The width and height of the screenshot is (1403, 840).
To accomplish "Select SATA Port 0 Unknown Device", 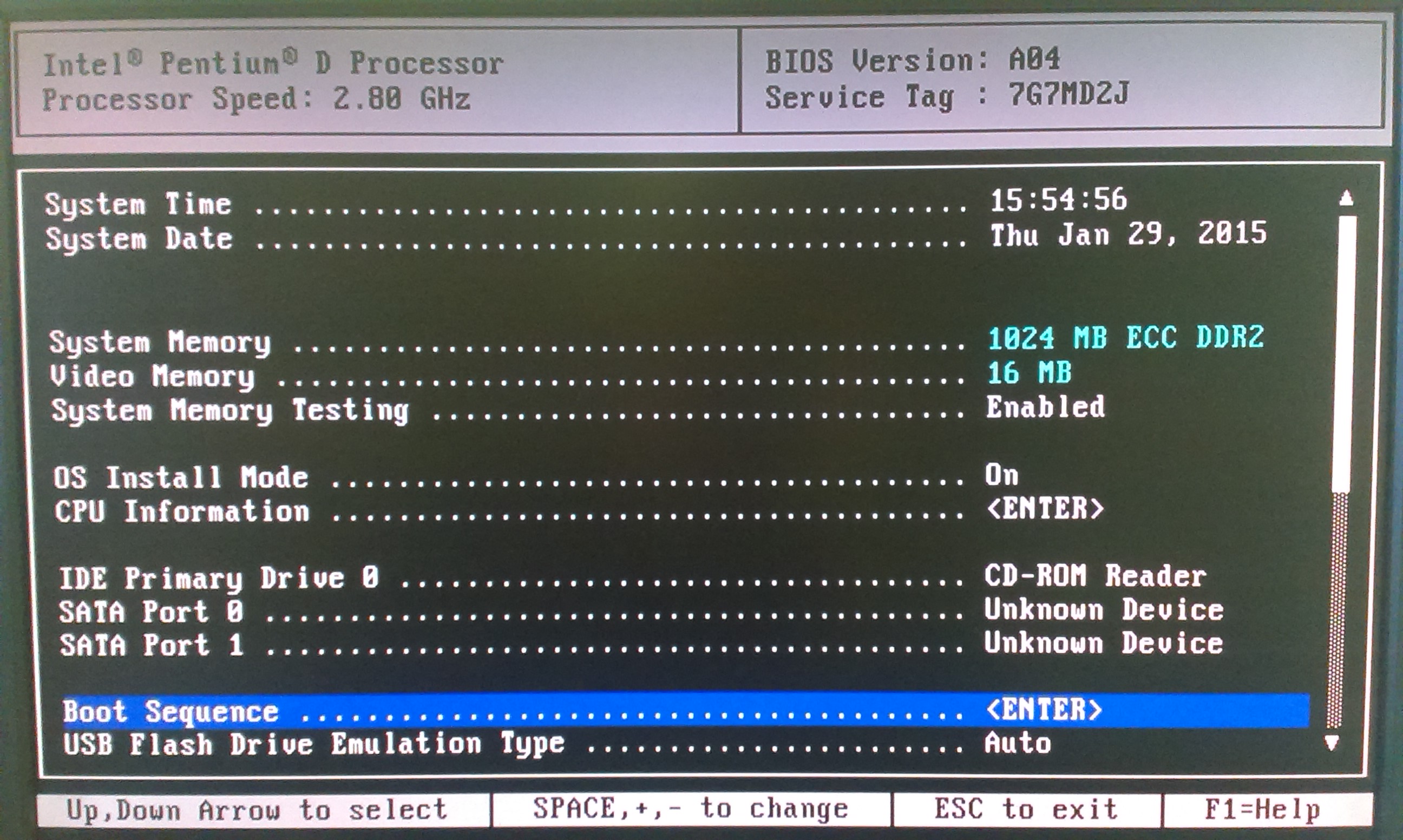I will [1103, 610].
